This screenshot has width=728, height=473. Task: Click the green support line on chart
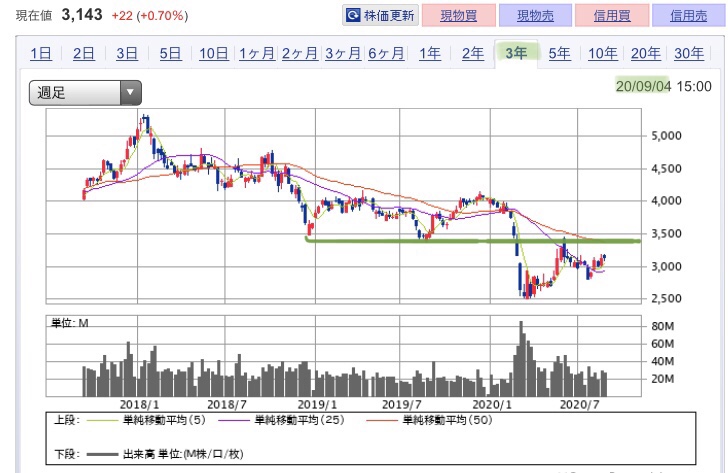(x=473, y=240)
